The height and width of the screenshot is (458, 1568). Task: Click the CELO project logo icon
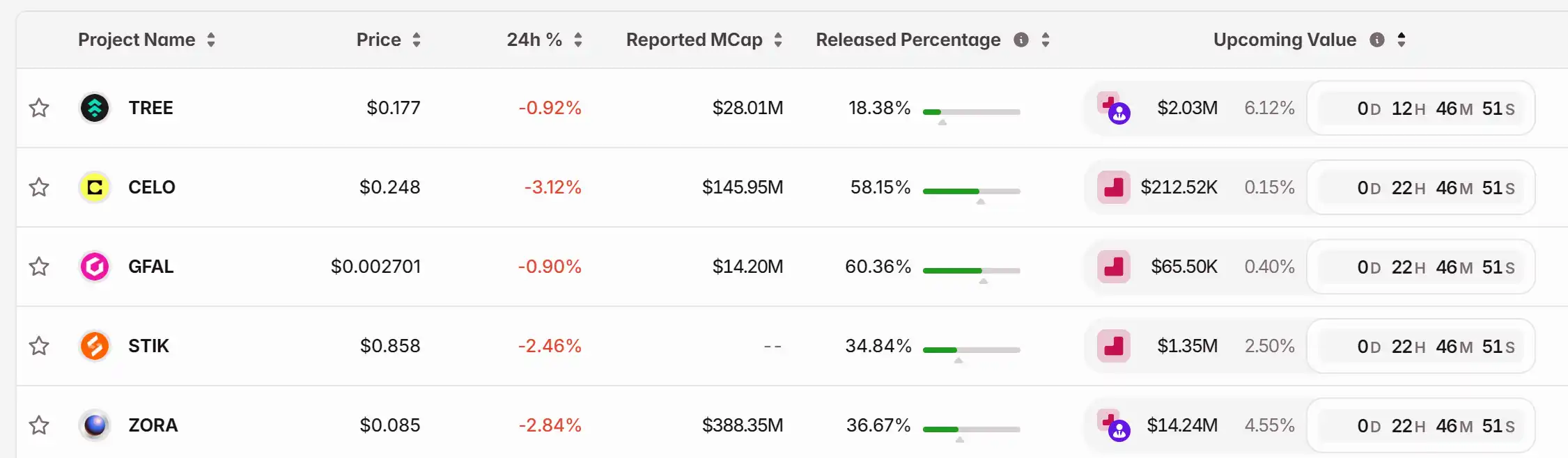(94, 187)
